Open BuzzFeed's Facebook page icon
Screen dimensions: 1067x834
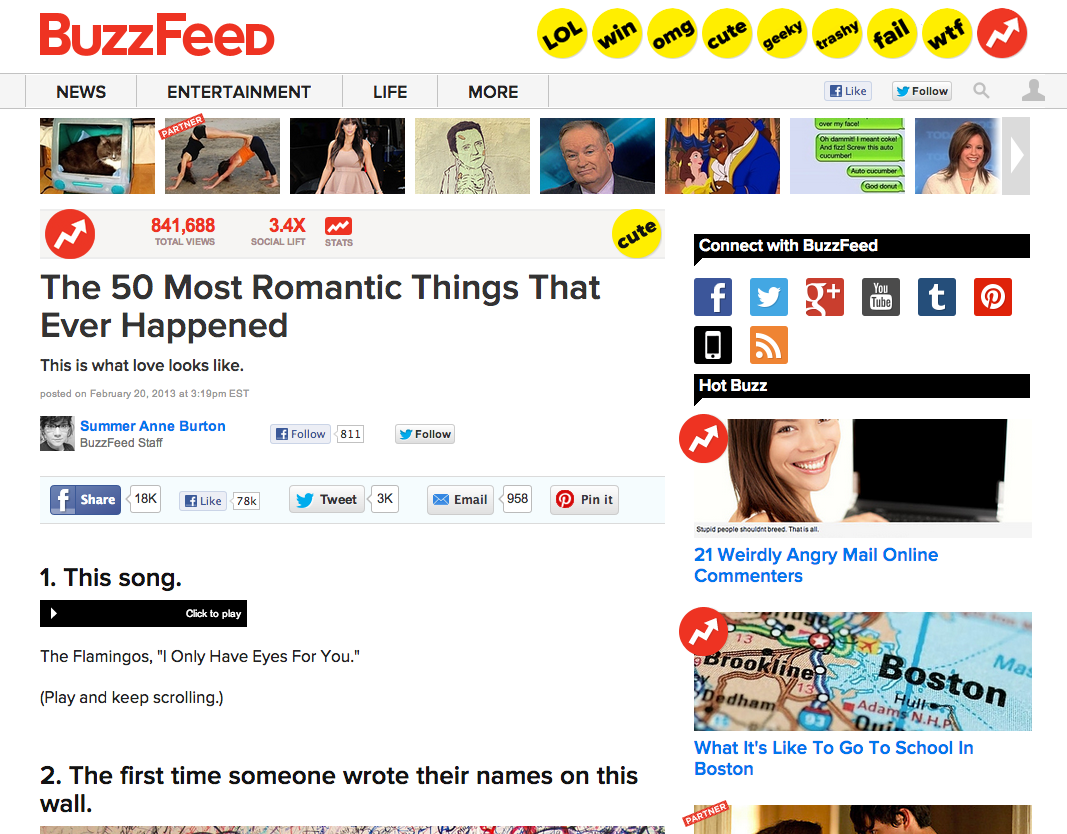(x=712, y=297)
